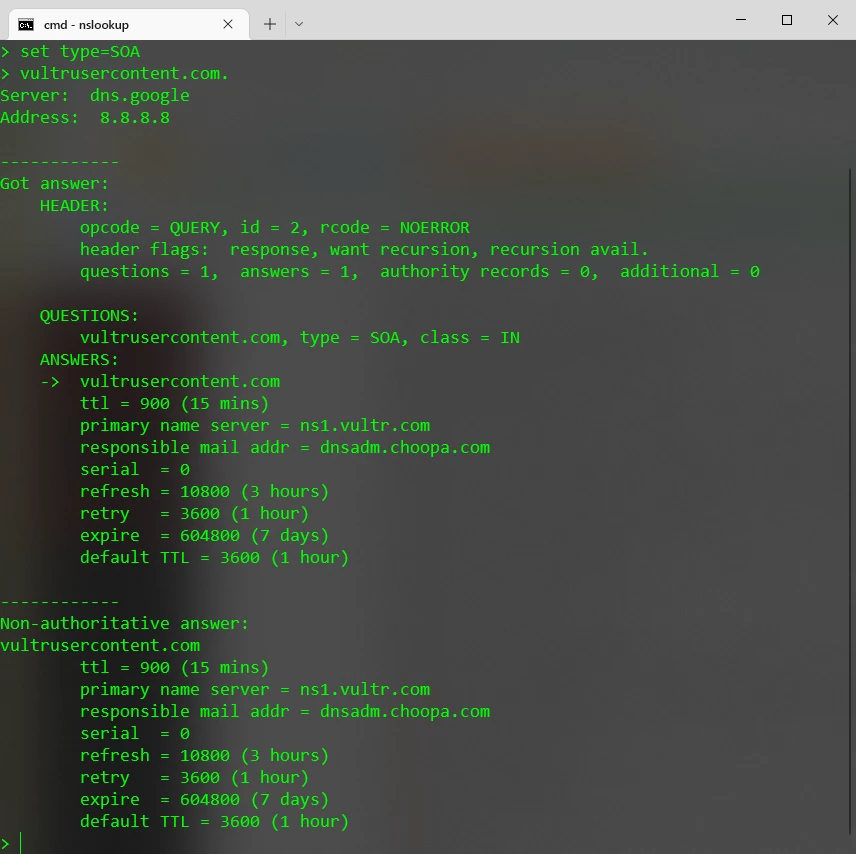Viewport: 856px width, 854px height.
Task: Click the first 'expire = 604800' line
Action: point(205,536)
